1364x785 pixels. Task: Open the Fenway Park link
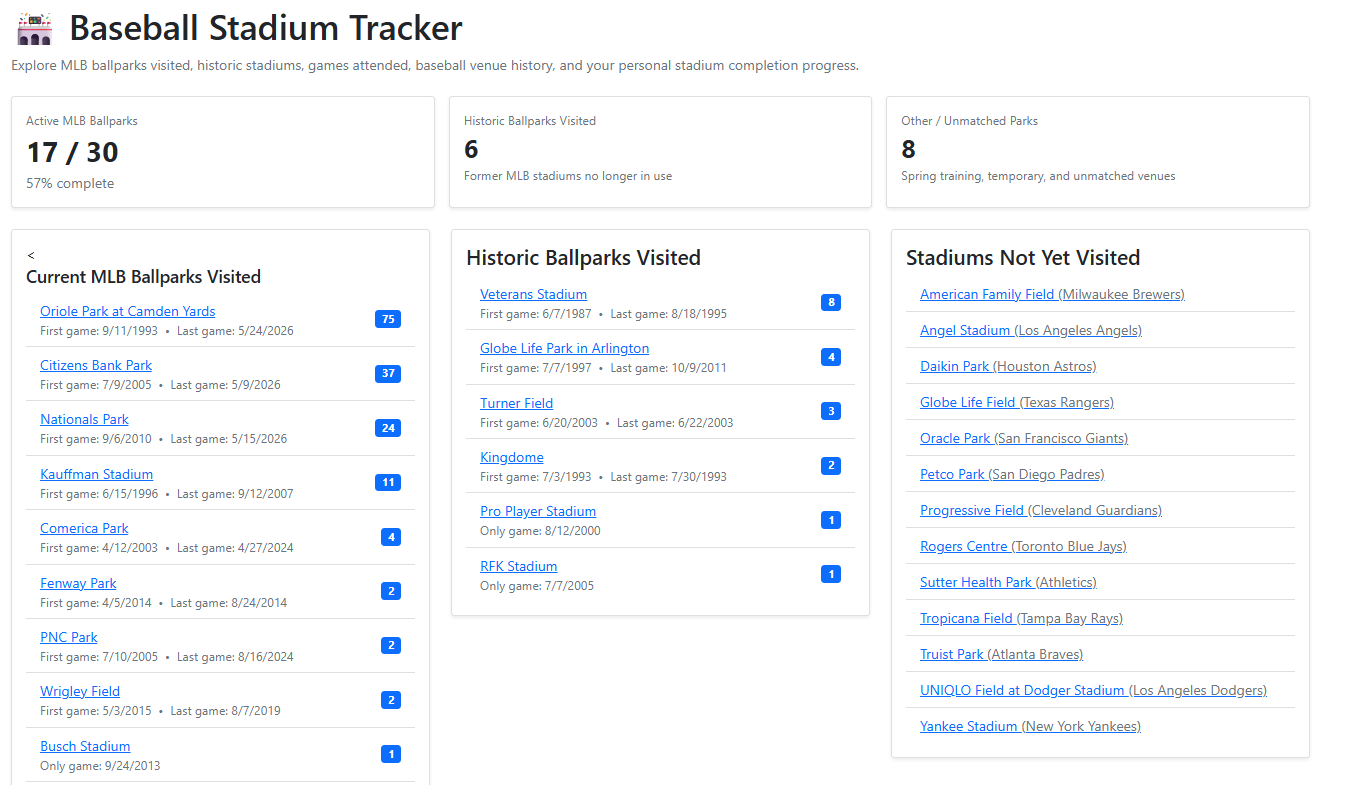click(x=78, y=583)
